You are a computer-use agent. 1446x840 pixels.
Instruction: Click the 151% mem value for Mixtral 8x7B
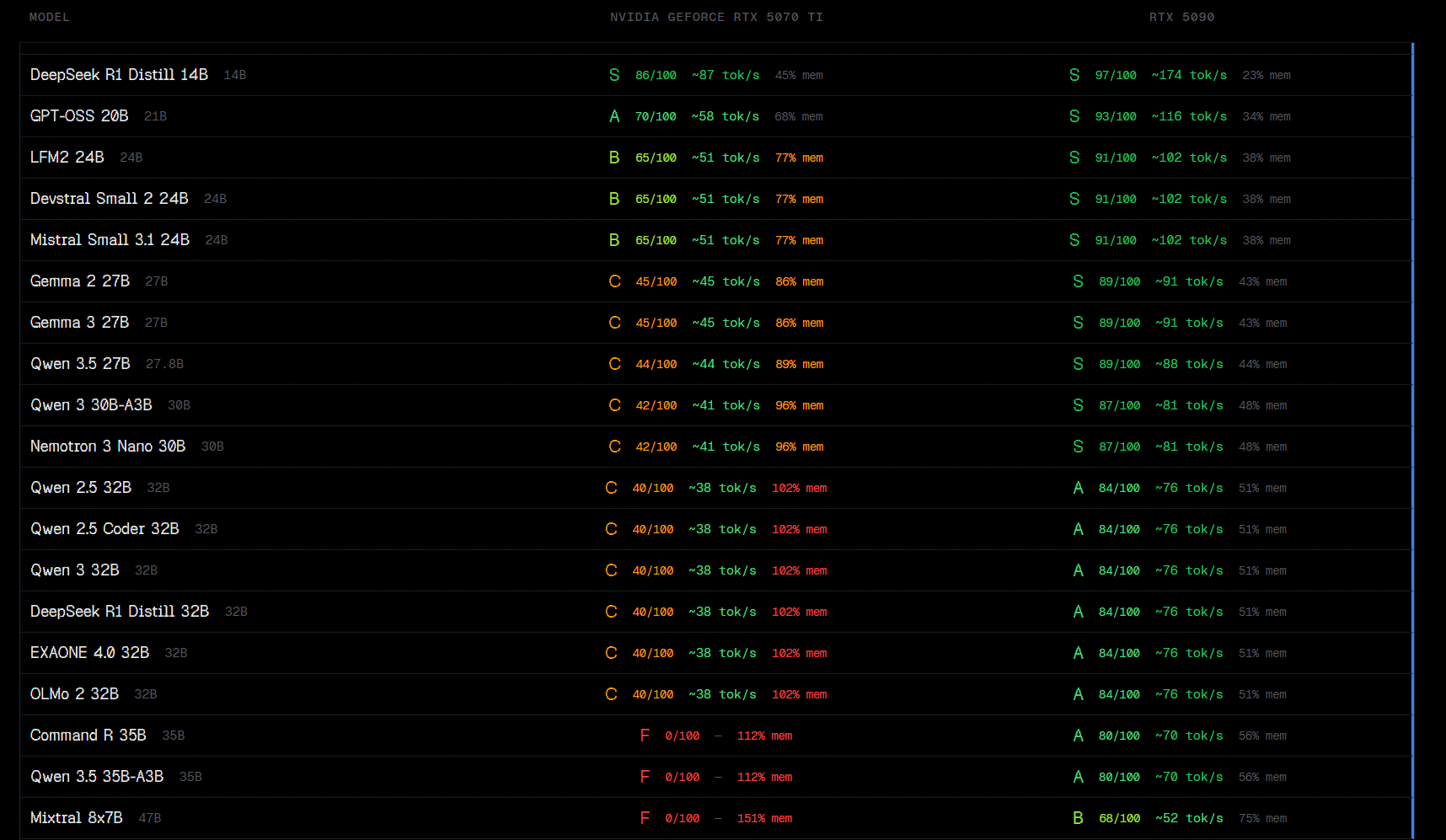coord(764,818)
